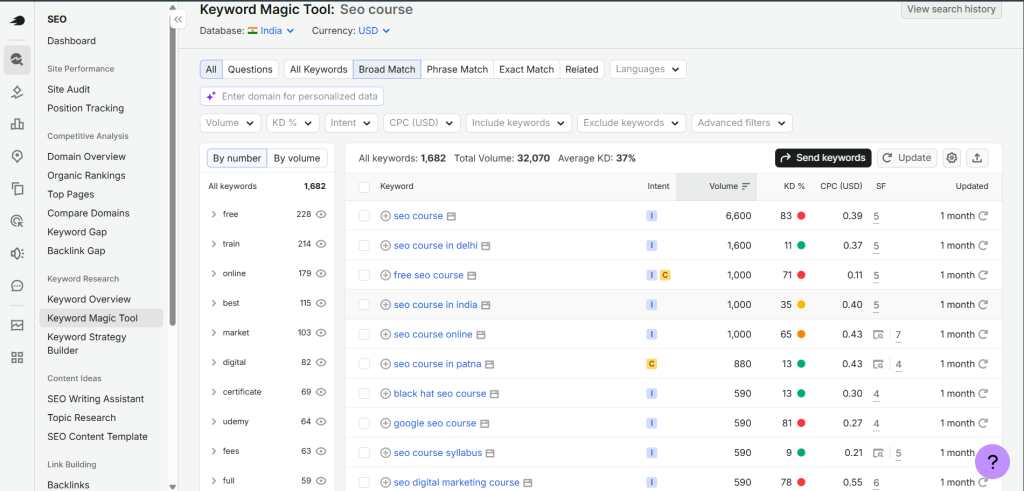This screenshot has width=1024, height=491.
Task: Expand the certificate keyword group
Action: point(214,392)
